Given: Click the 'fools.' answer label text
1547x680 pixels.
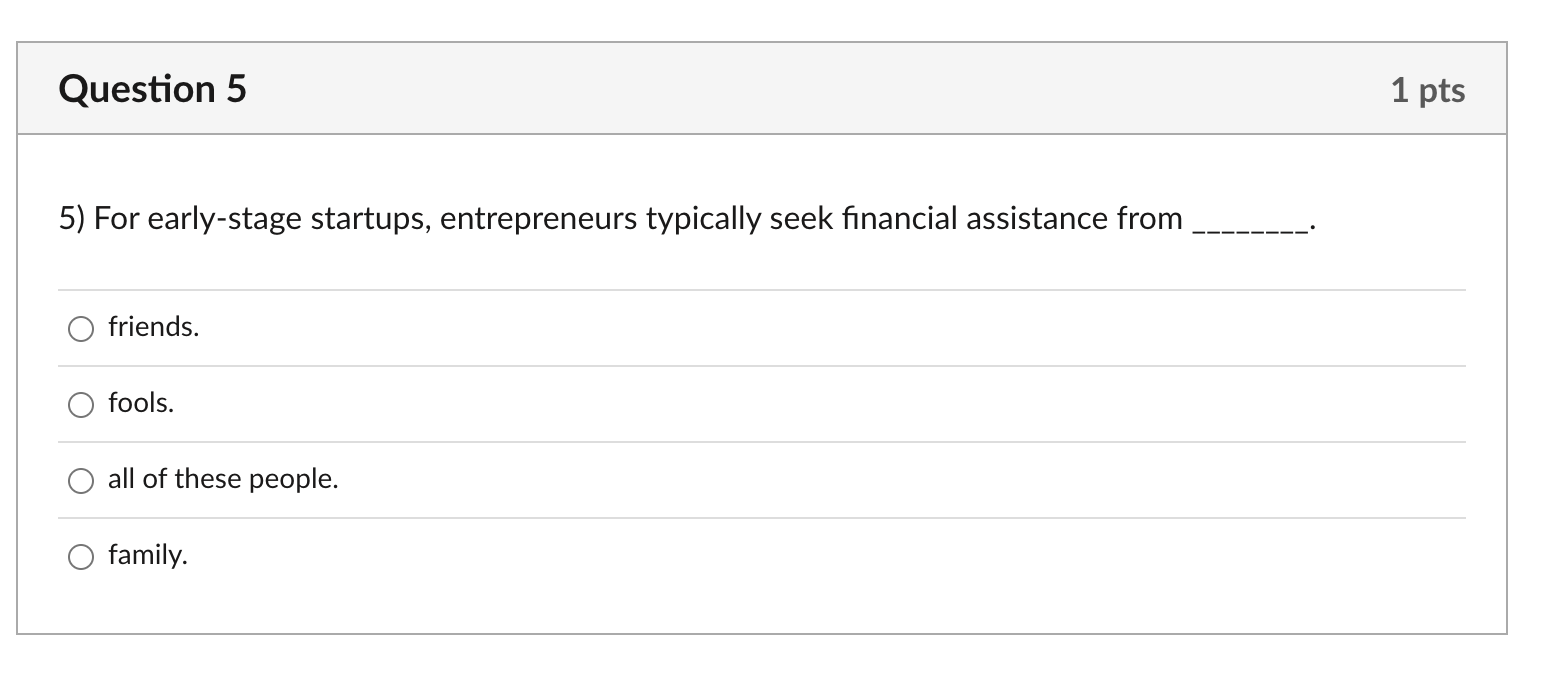Looking at the screenshot, I should tap(141, 403).
